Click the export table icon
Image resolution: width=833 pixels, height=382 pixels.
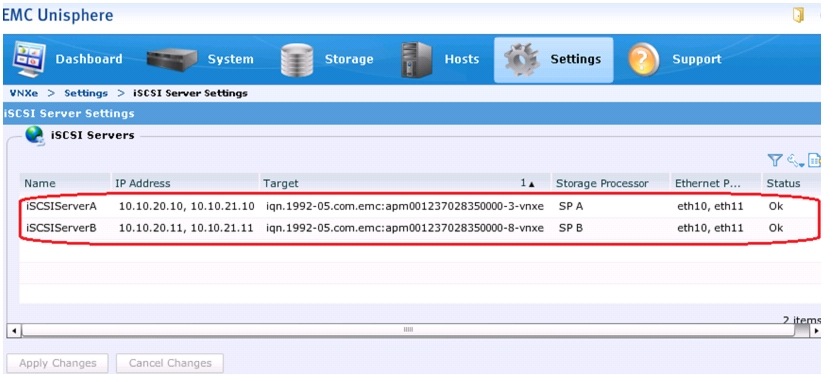tap(814, 160)
